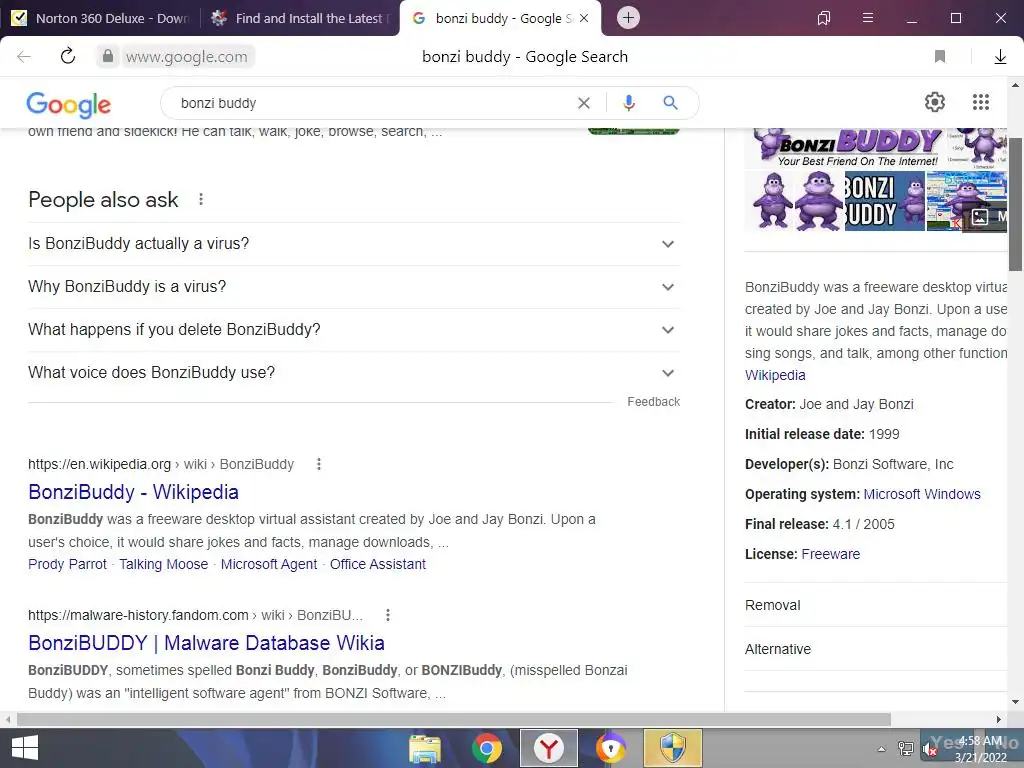
Task: Expand 'What happens if you delete BonziBuddy?'
Action: point(354,330)
